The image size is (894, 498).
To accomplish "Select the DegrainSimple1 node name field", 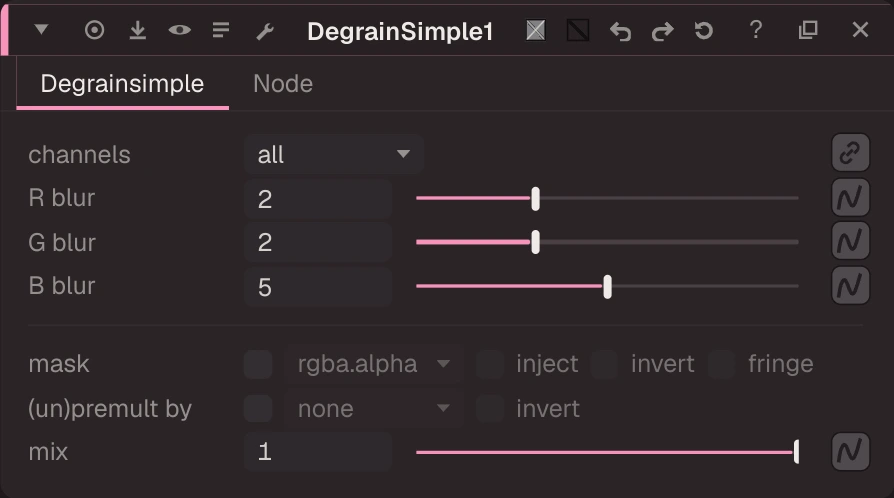I will [400, 31].
